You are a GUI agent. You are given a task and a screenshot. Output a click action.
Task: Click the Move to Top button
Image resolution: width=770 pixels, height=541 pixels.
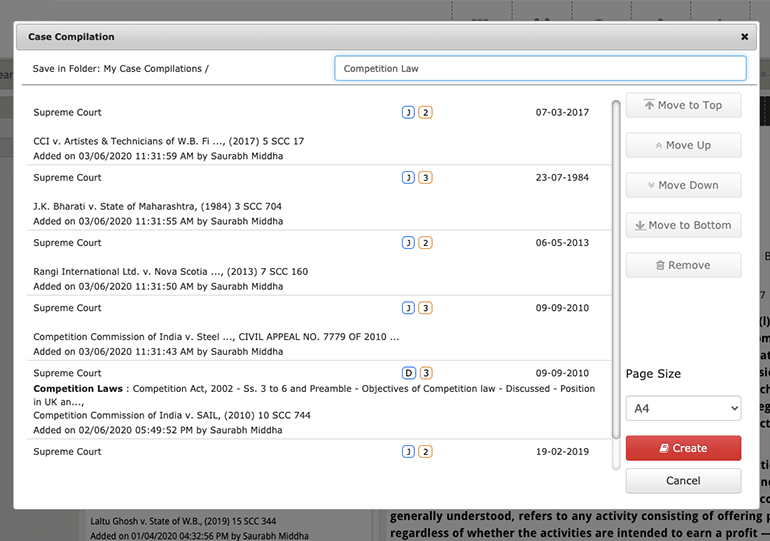tap(683, 105)
